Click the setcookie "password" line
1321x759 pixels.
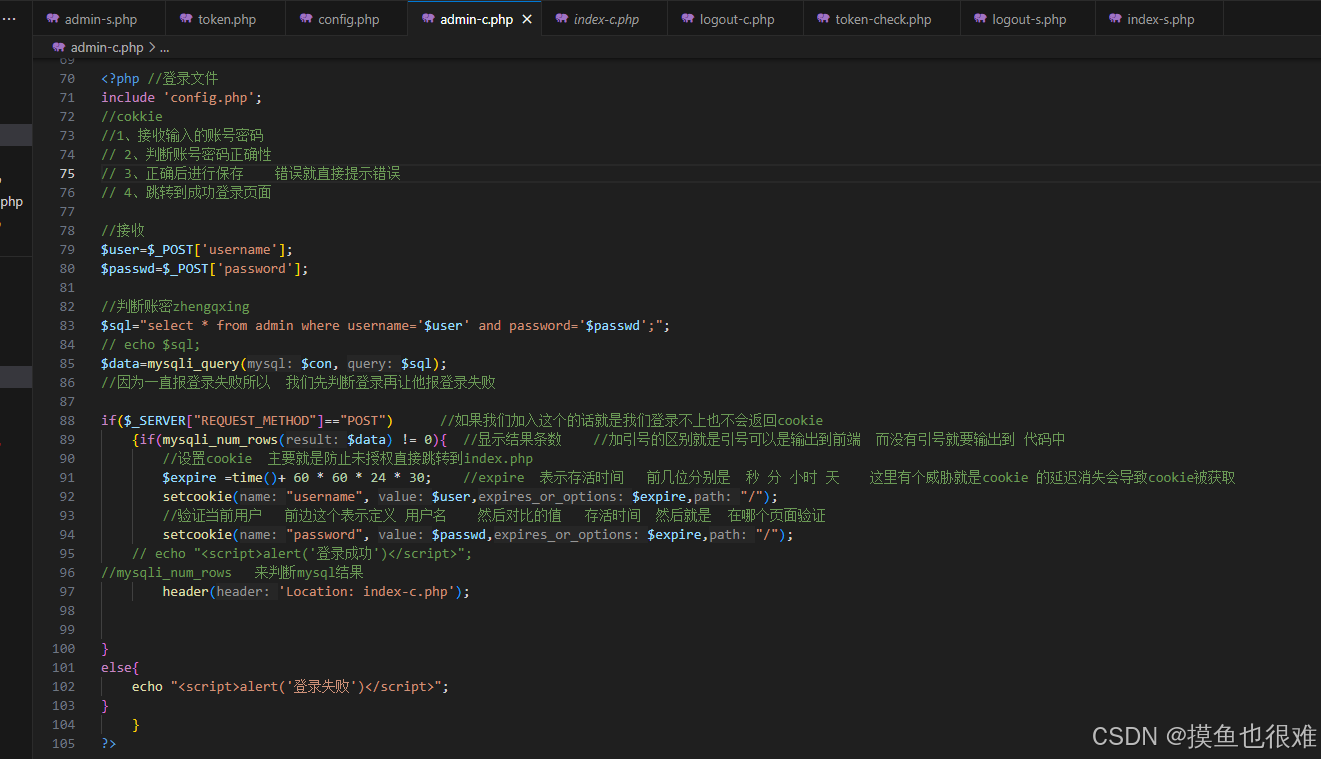(478, 534)
